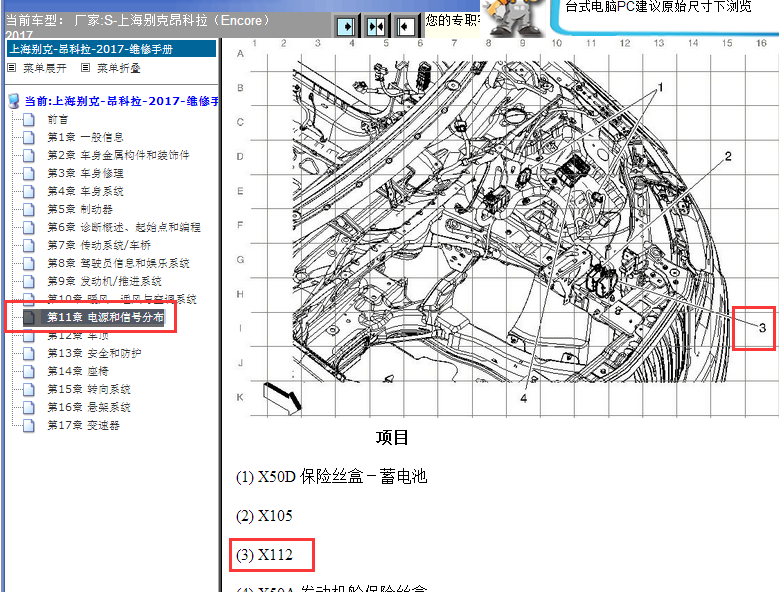Click the page icon for 第2章
The height and width of the screenshot is (592, 779).
(x=29, y=155)
